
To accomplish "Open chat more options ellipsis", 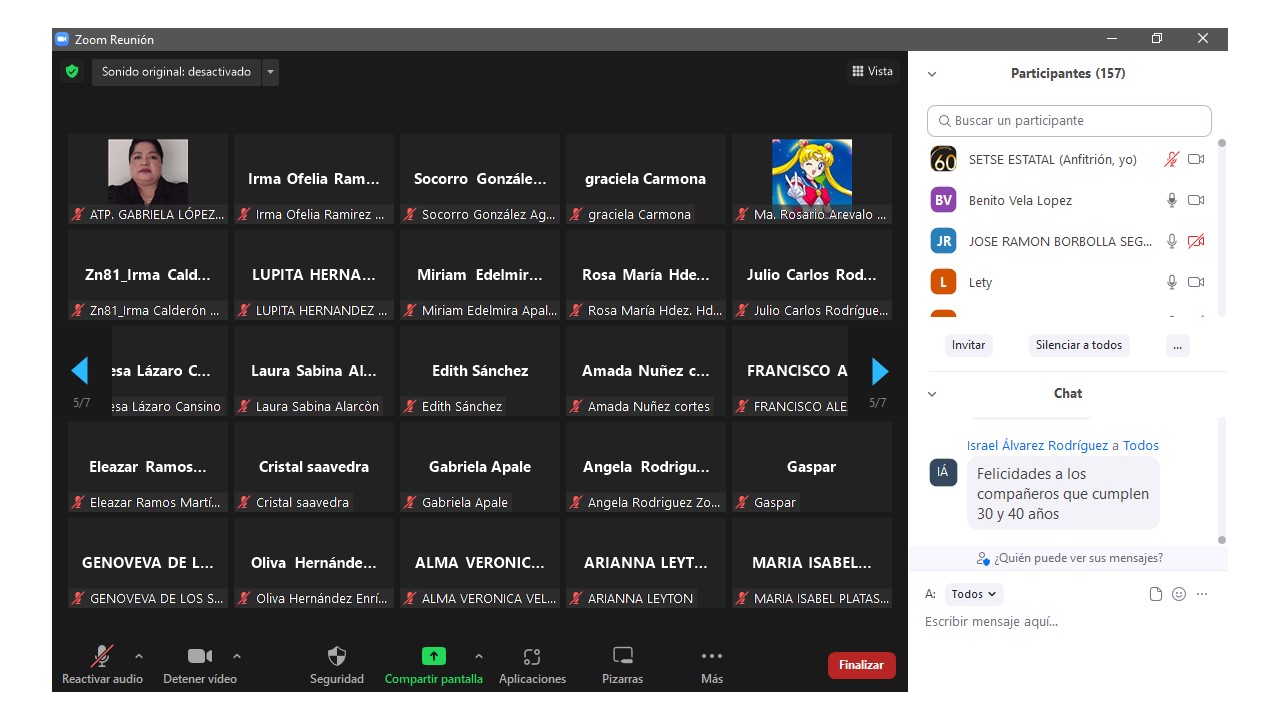I will point(1202,594).
